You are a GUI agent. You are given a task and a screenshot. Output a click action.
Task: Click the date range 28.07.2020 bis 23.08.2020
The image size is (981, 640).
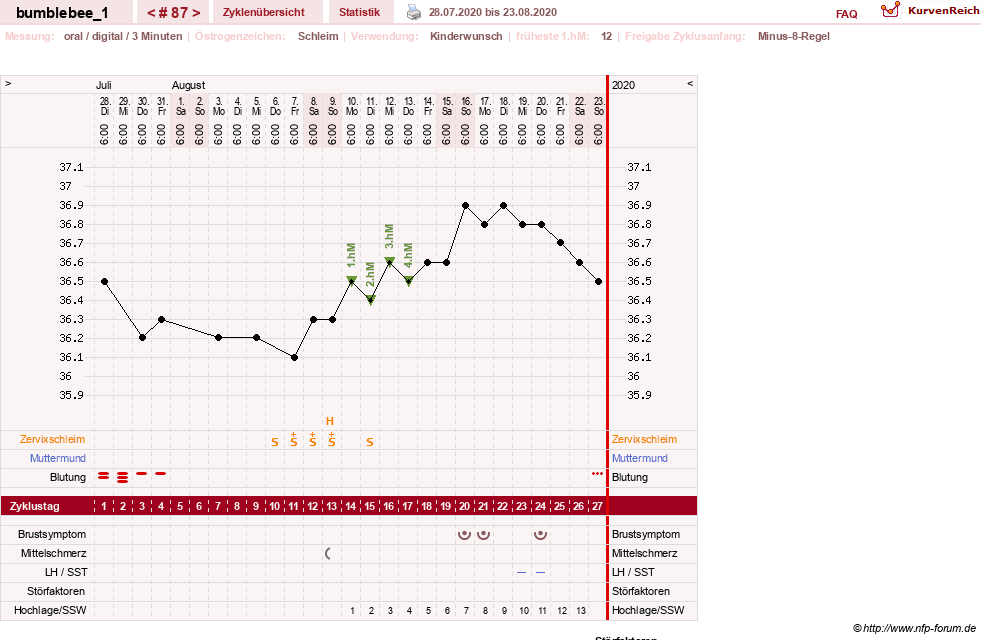coord(492,12)
